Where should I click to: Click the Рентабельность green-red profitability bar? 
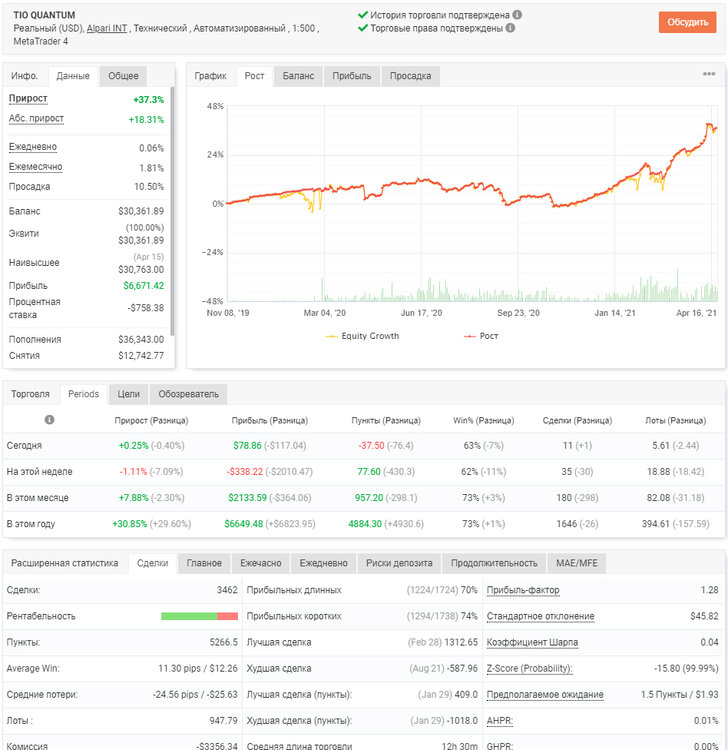[x=199, y=616]
